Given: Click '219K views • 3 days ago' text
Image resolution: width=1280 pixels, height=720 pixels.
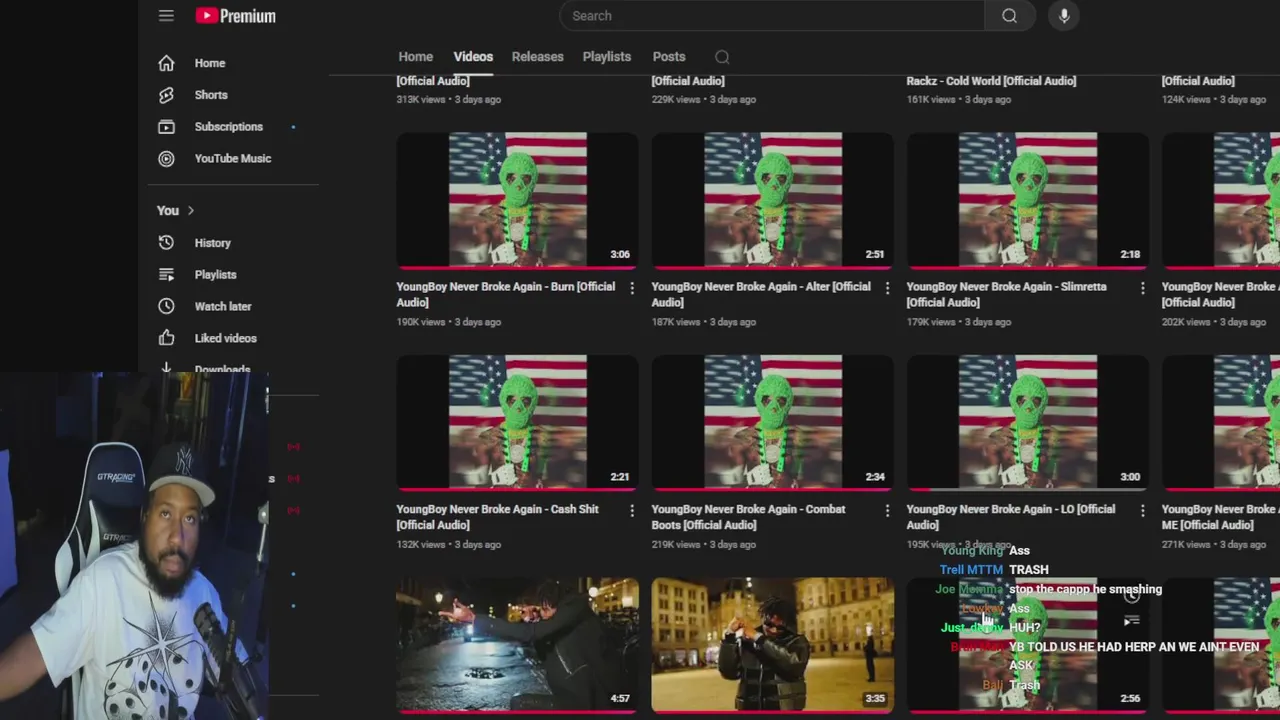Looking at the screenshot, I should coord(703,545).
